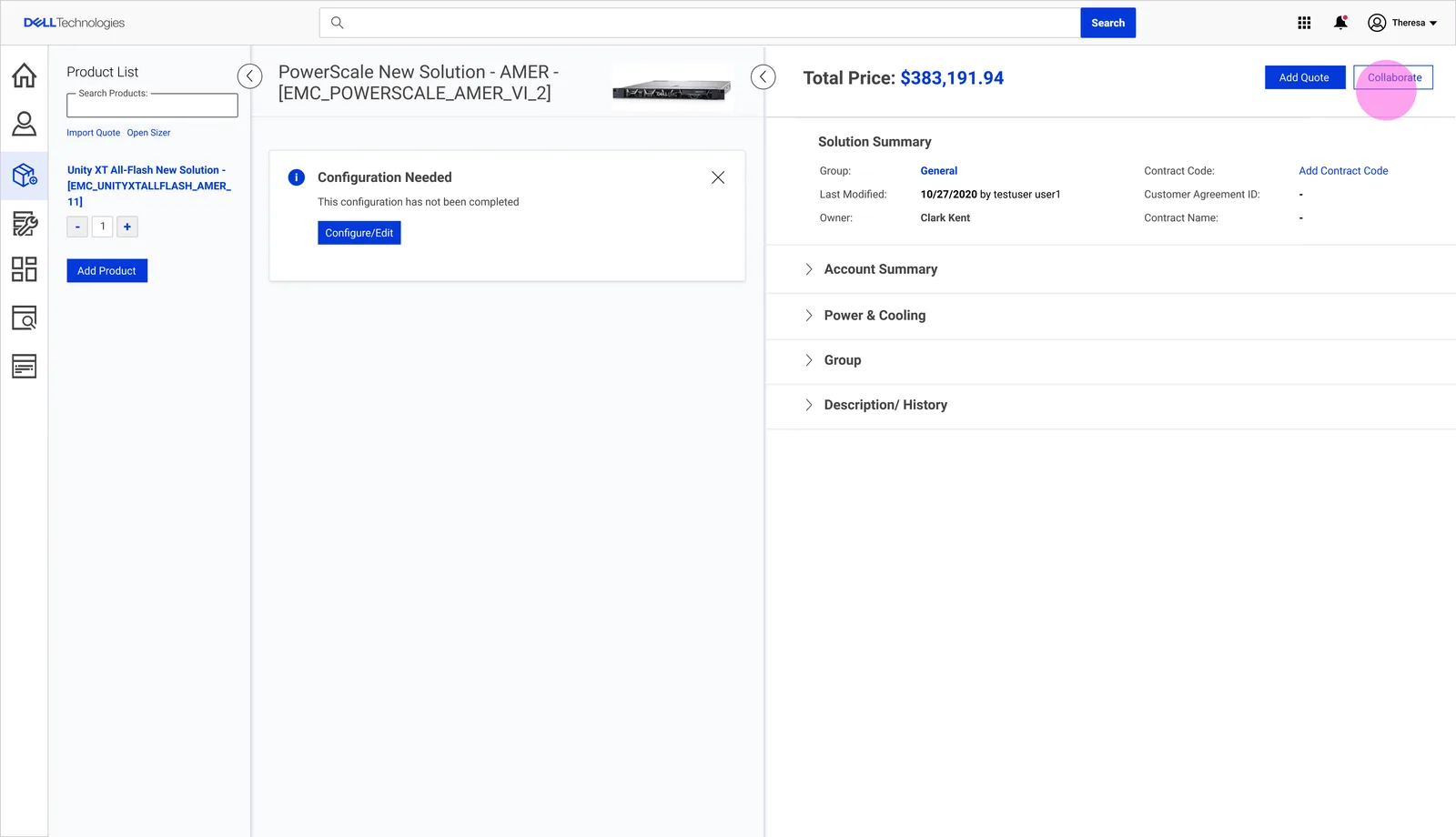Open the user profile sidebar icon
The image size is (1456, 837).
point(25,124)
